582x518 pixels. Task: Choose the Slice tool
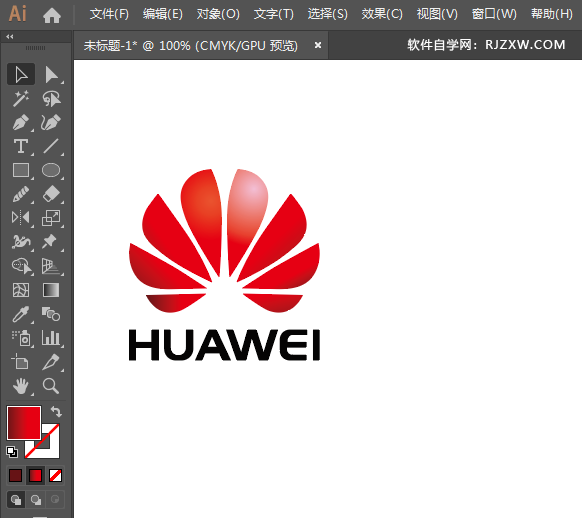51,362
